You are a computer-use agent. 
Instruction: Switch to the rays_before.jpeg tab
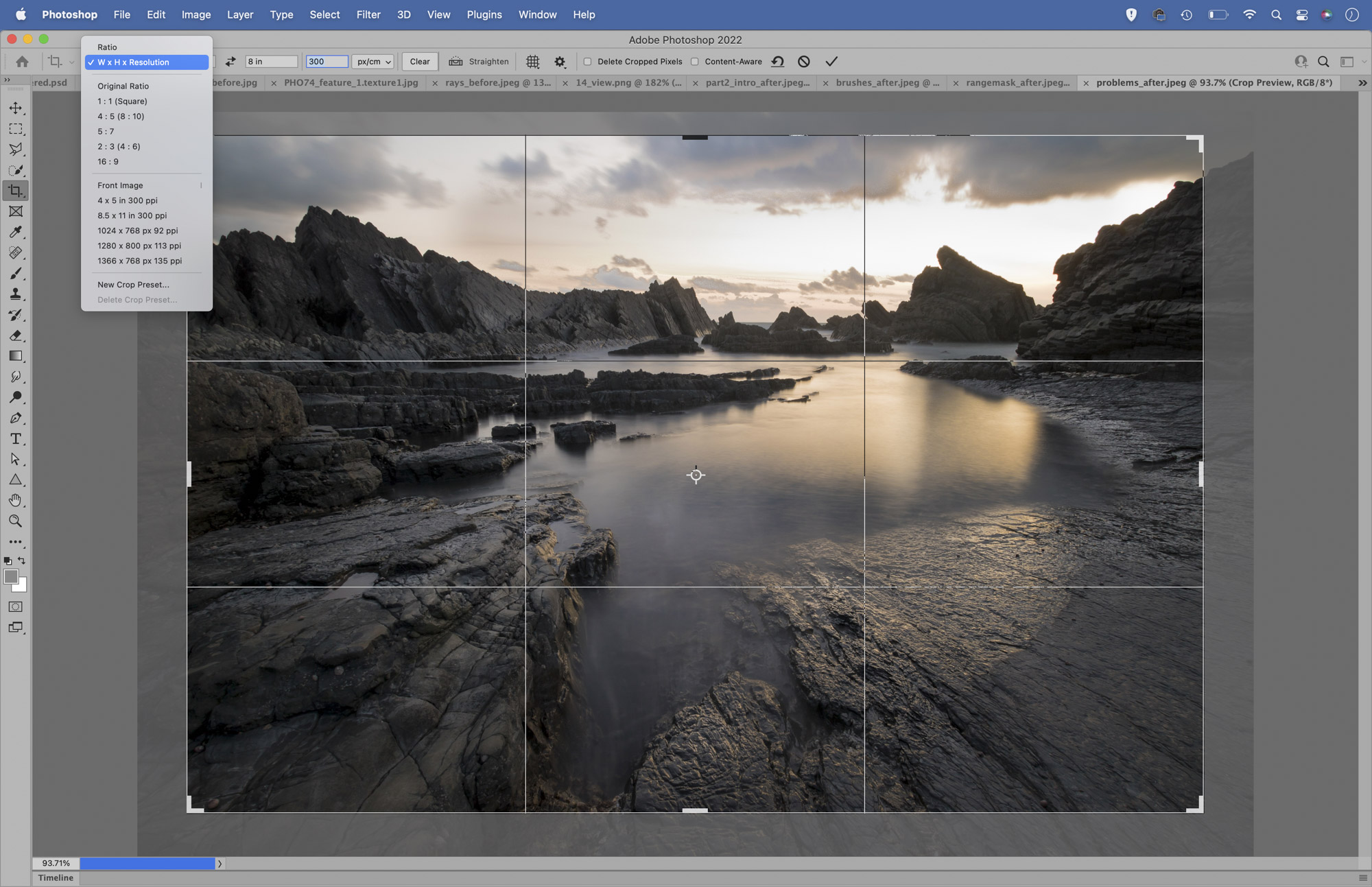click(497, 82)
